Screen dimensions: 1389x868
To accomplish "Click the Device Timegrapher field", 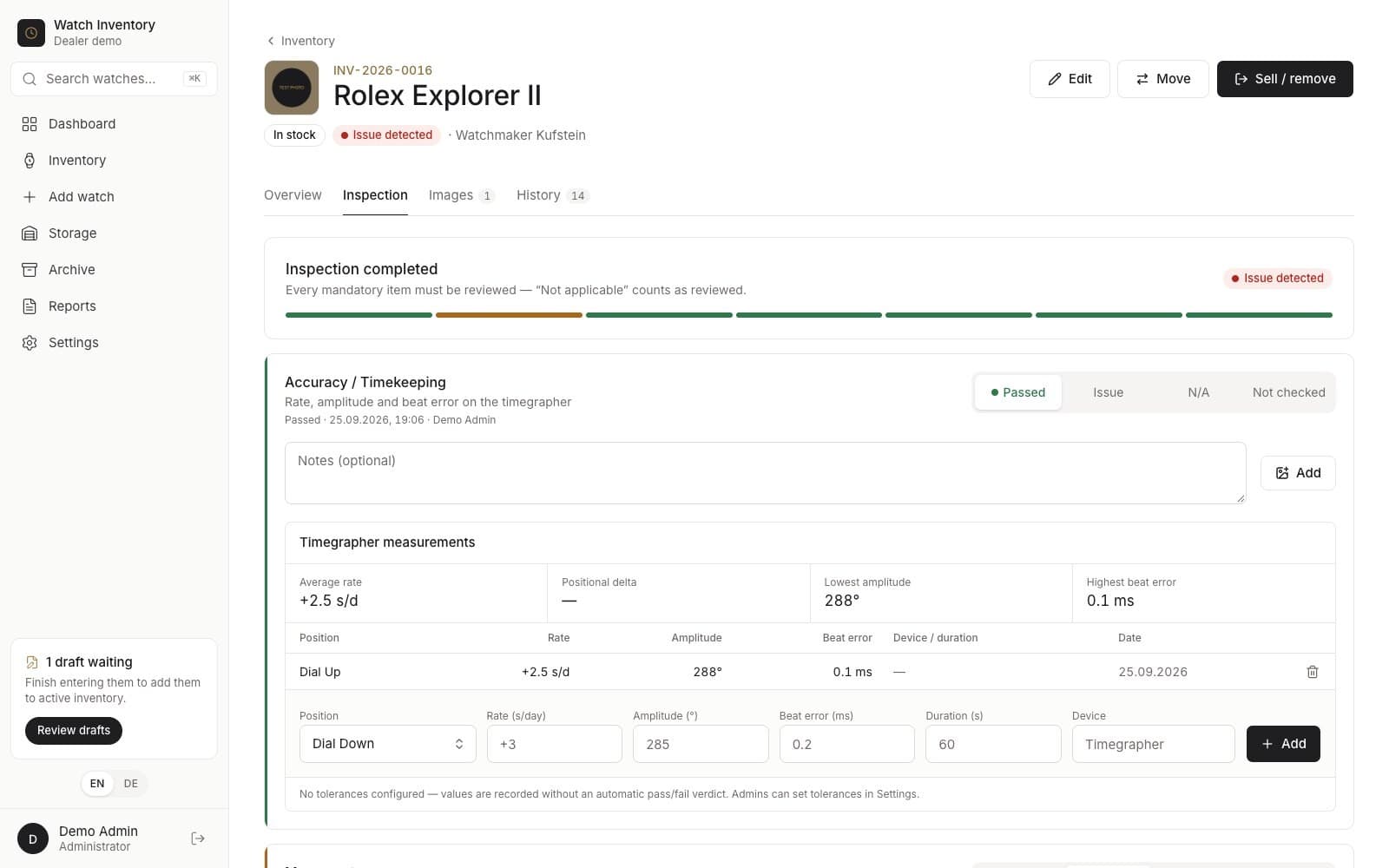I will [1154, 744].
